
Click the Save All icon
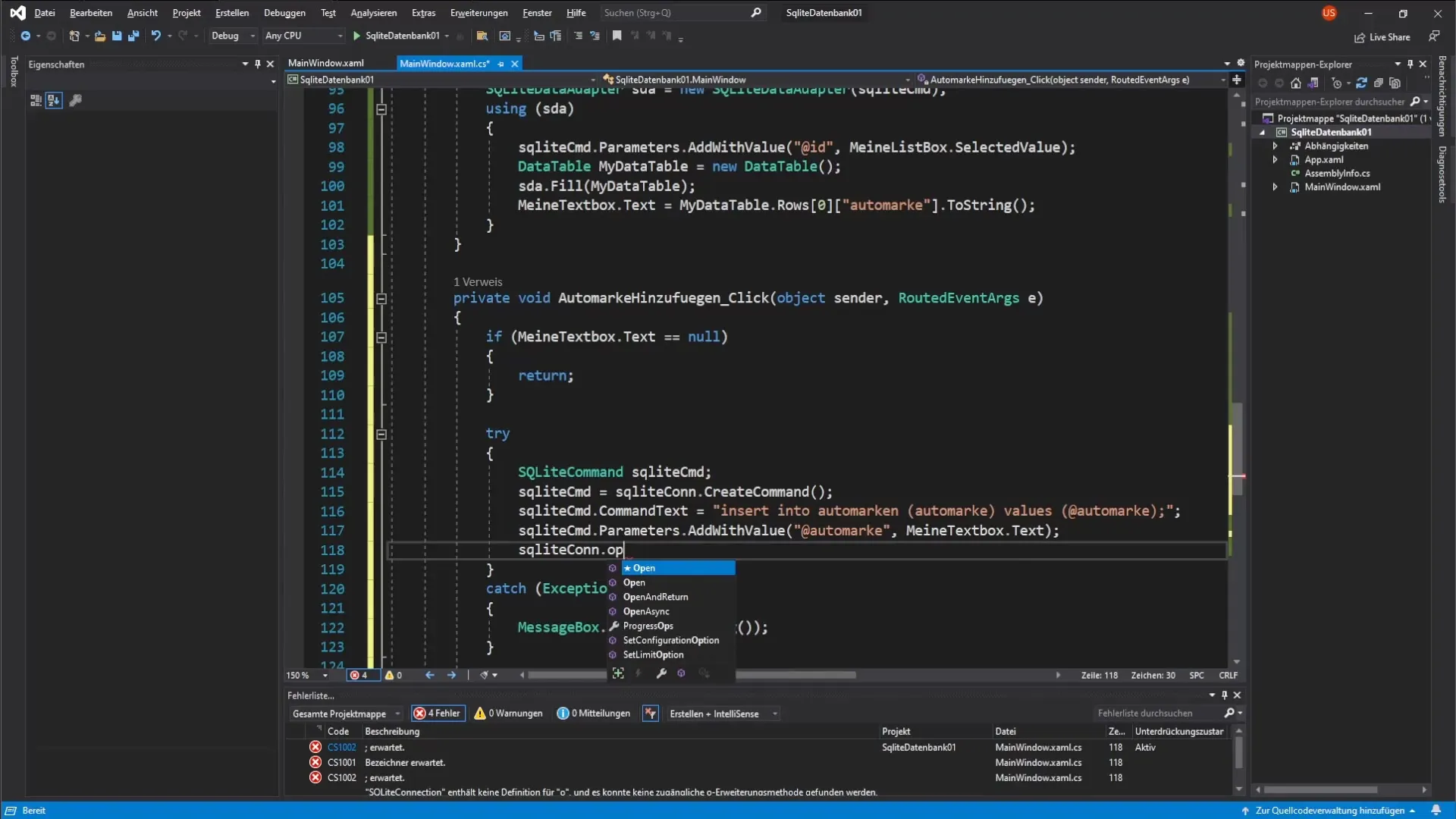(x=133, y=36)
